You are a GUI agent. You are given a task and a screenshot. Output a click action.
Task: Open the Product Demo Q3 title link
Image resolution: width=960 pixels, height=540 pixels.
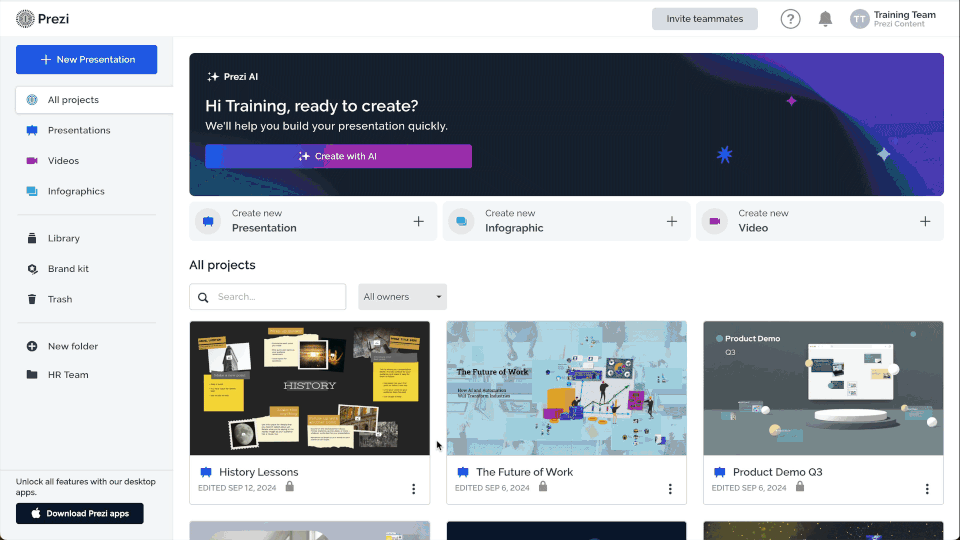pyautogui.click(x=778, y=472)
